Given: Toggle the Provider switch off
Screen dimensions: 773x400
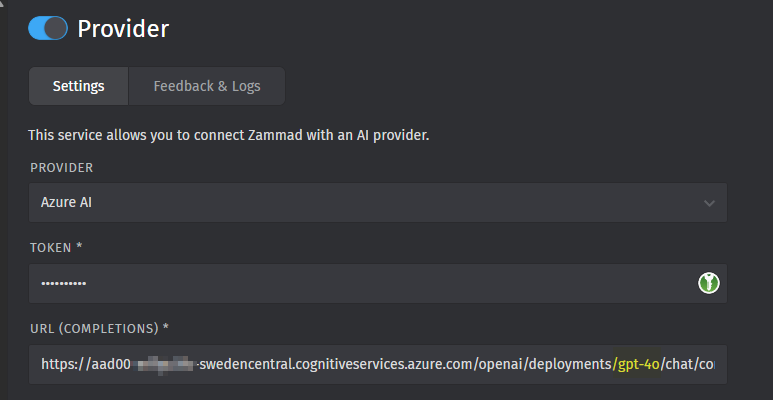Looking at the screenshot, I should (x=47, y=28).
